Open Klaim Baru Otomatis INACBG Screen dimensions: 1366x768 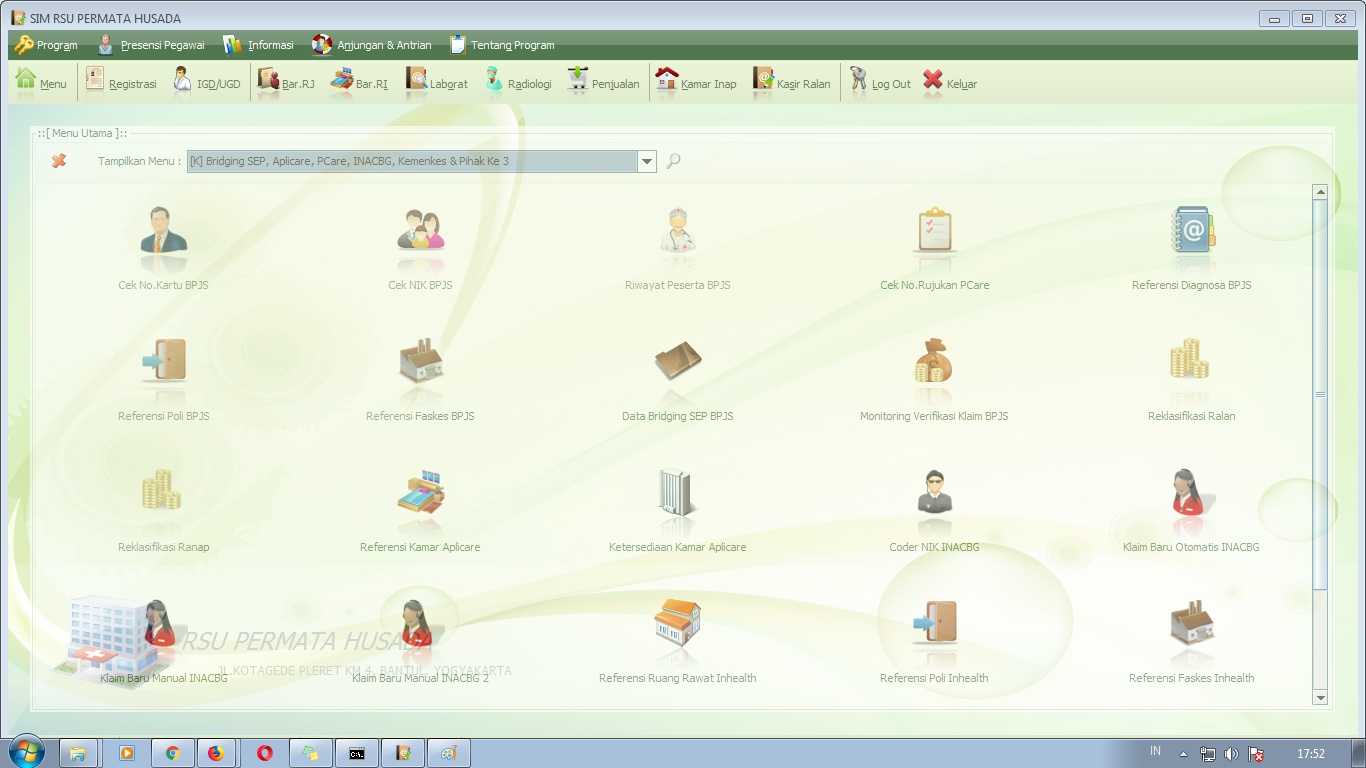click(1191, 505)
